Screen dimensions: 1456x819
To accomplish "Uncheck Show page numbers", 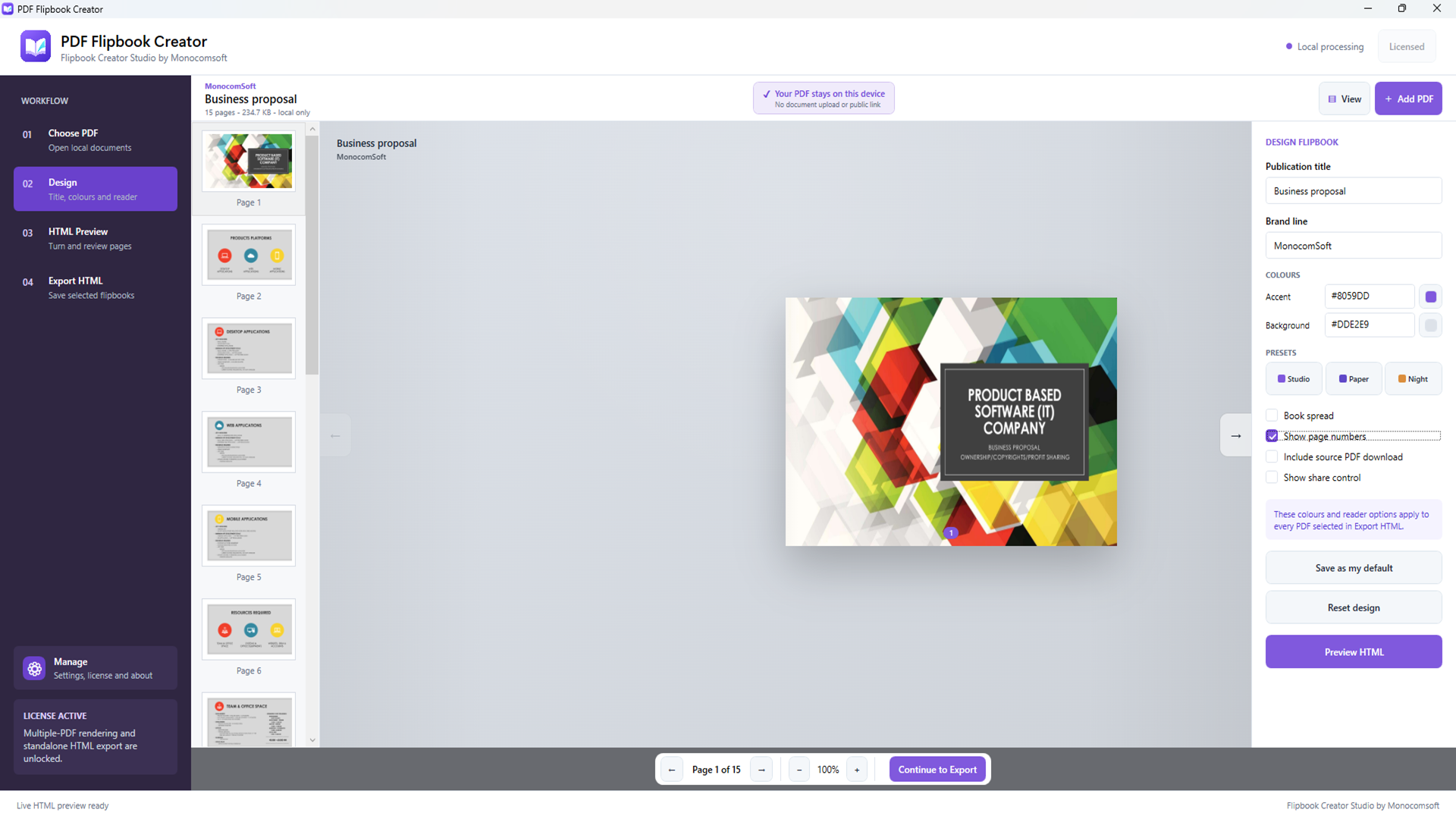I will 1272,436.
